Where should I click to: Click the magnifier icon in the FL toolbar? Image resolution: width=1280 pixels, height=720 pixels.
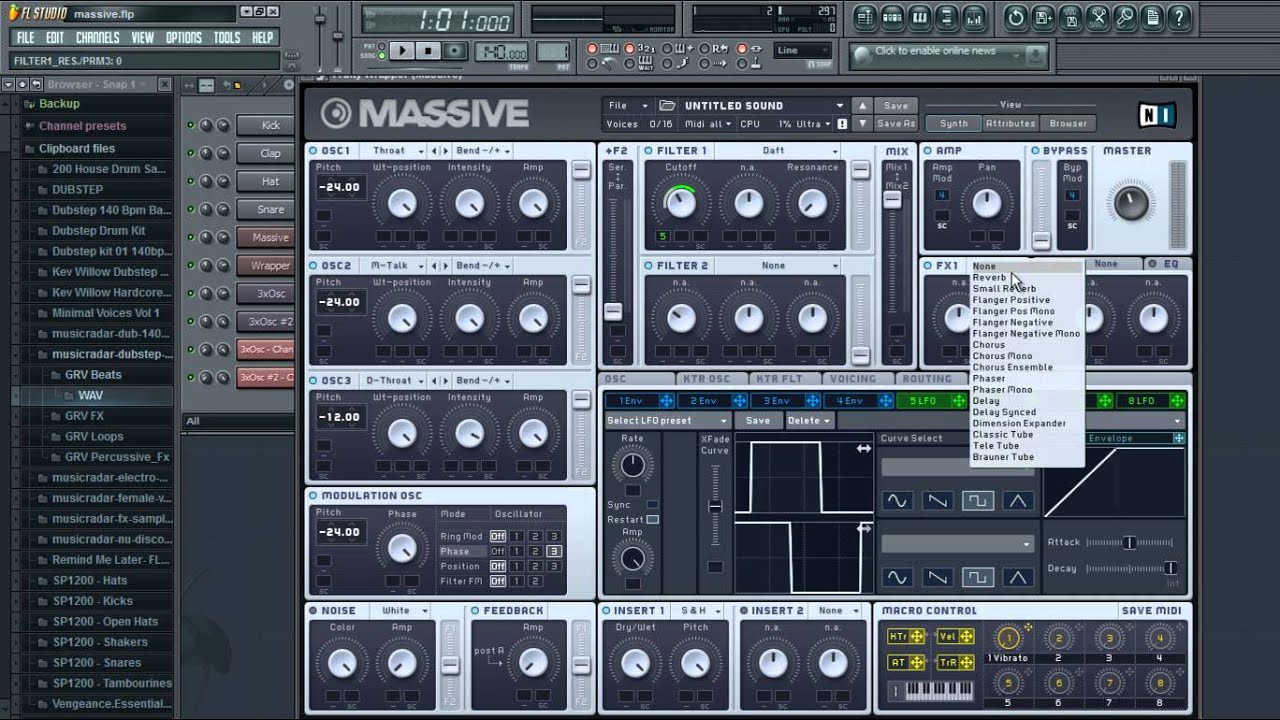(x=1125, y=17)
